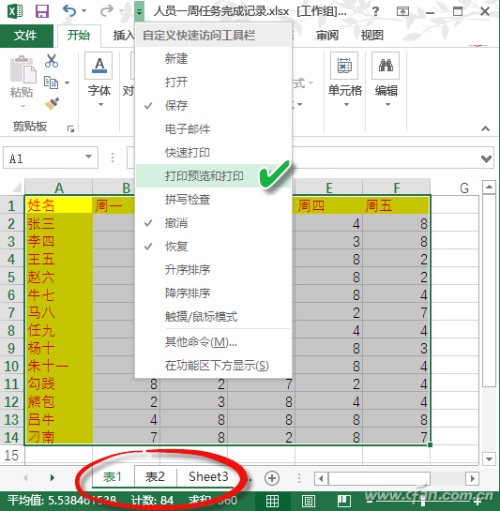Screen dimensions: 500x511
Task: Enable 快速打印 in customize menu
Action: [x=213, y=152]
